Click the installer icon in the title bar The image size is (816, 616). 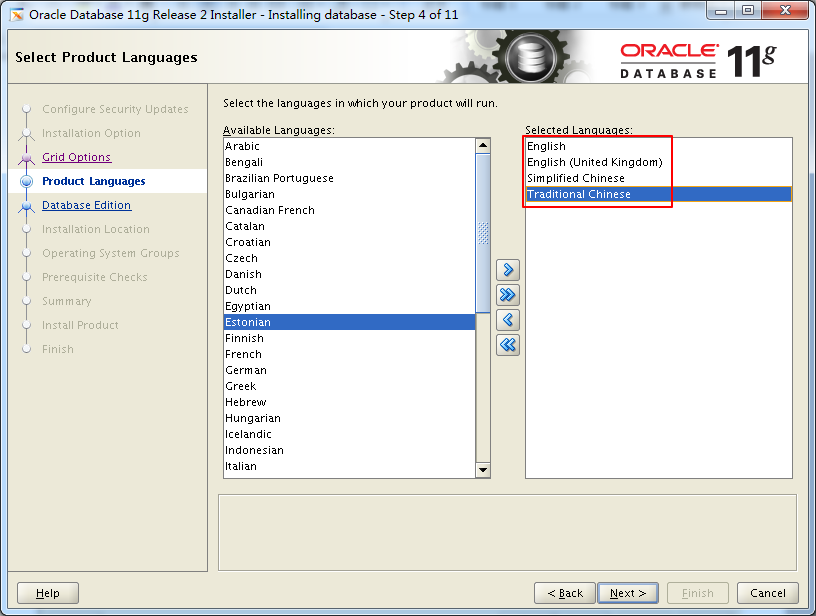[x=17, y=15]
